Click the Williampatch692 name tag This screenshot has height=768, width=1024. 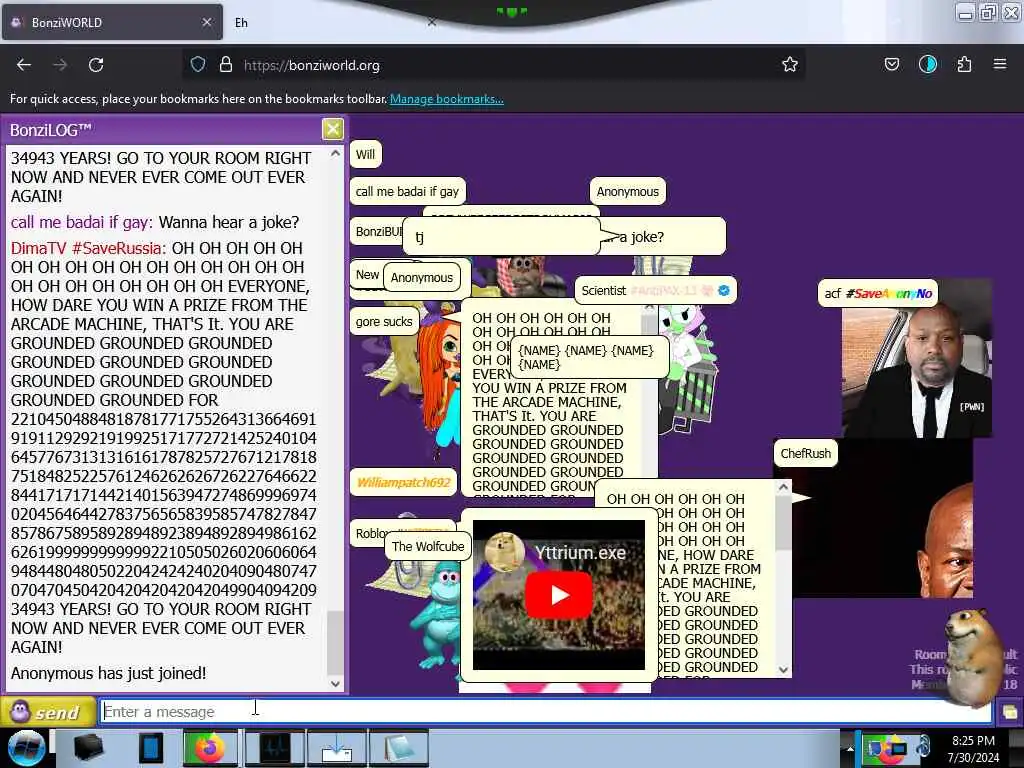coord(404,482)
